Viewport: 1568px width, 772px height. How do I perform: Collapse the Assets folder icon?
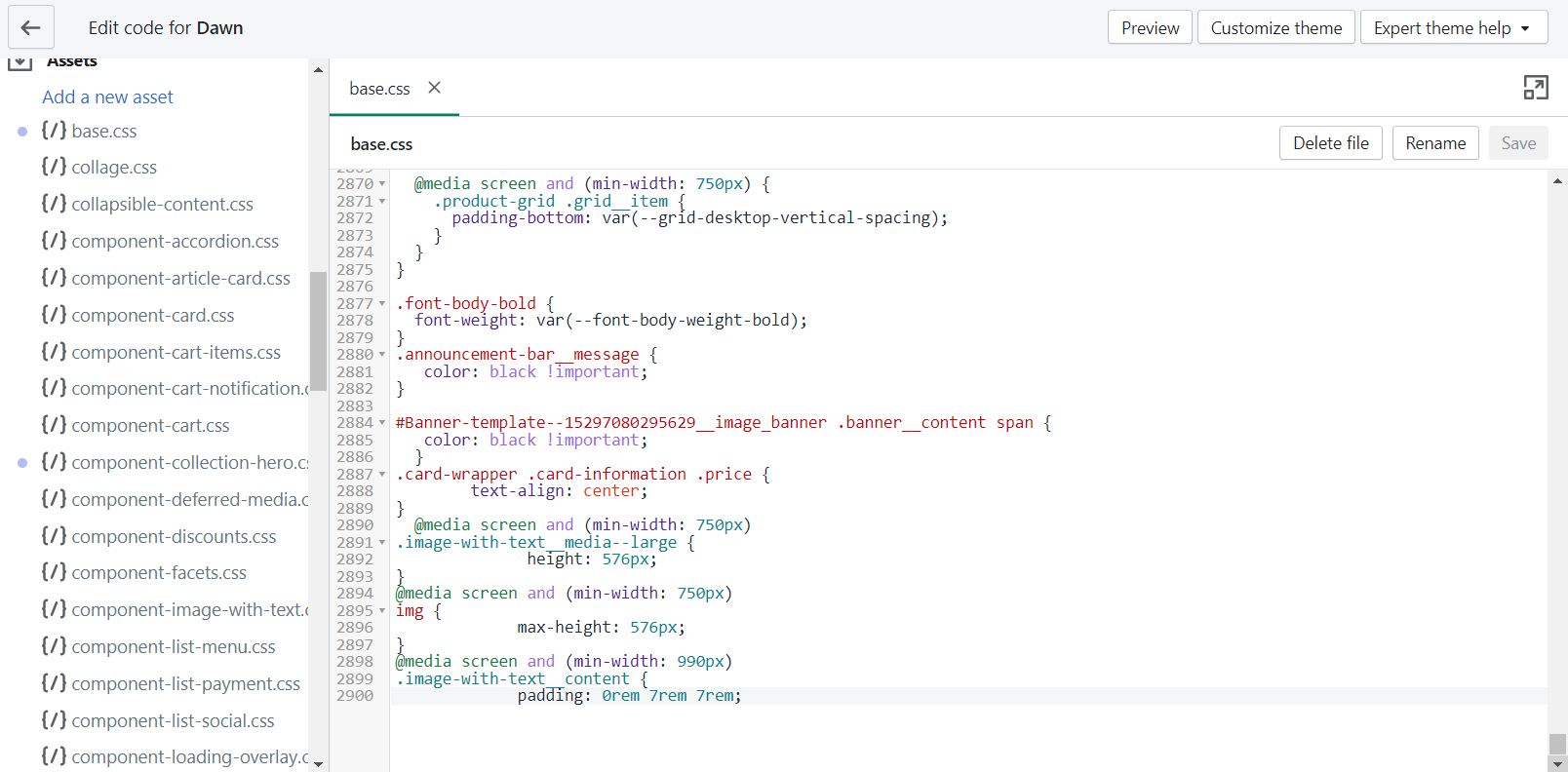[20, 62]
